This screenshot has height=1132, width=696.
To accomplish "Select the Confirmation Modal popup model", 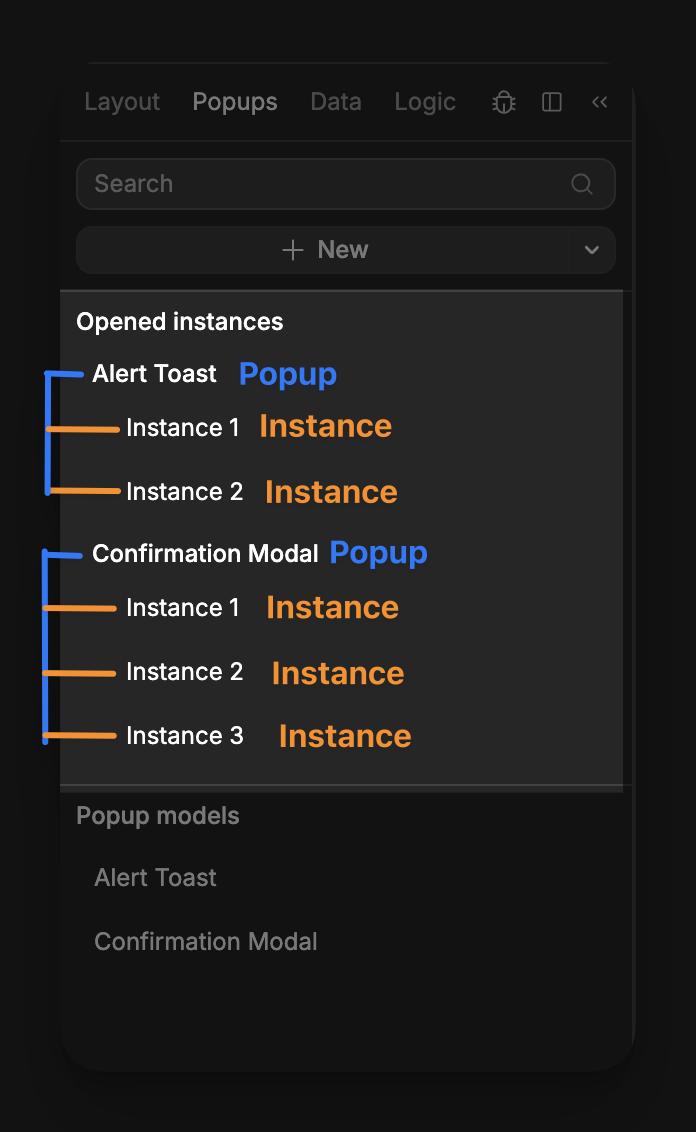I will click(x=206, y=941).
